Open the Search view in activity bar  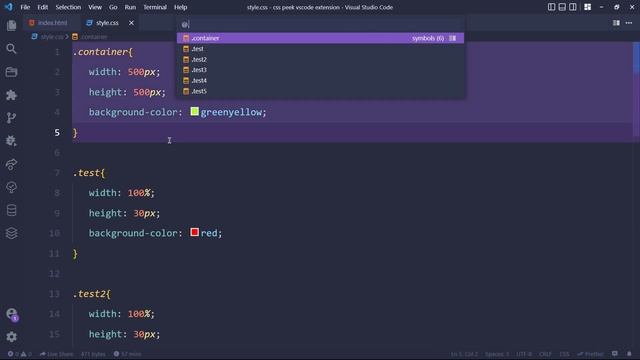(x=11, y=49)
